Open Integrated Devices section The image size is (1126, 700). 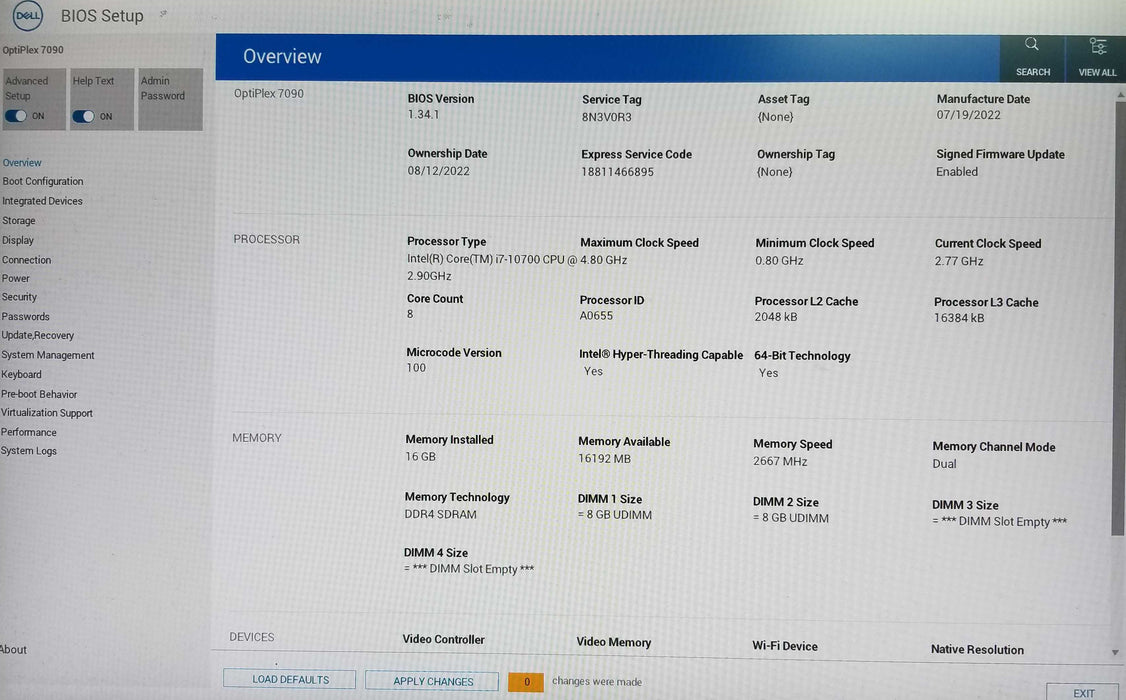(42, 201)
